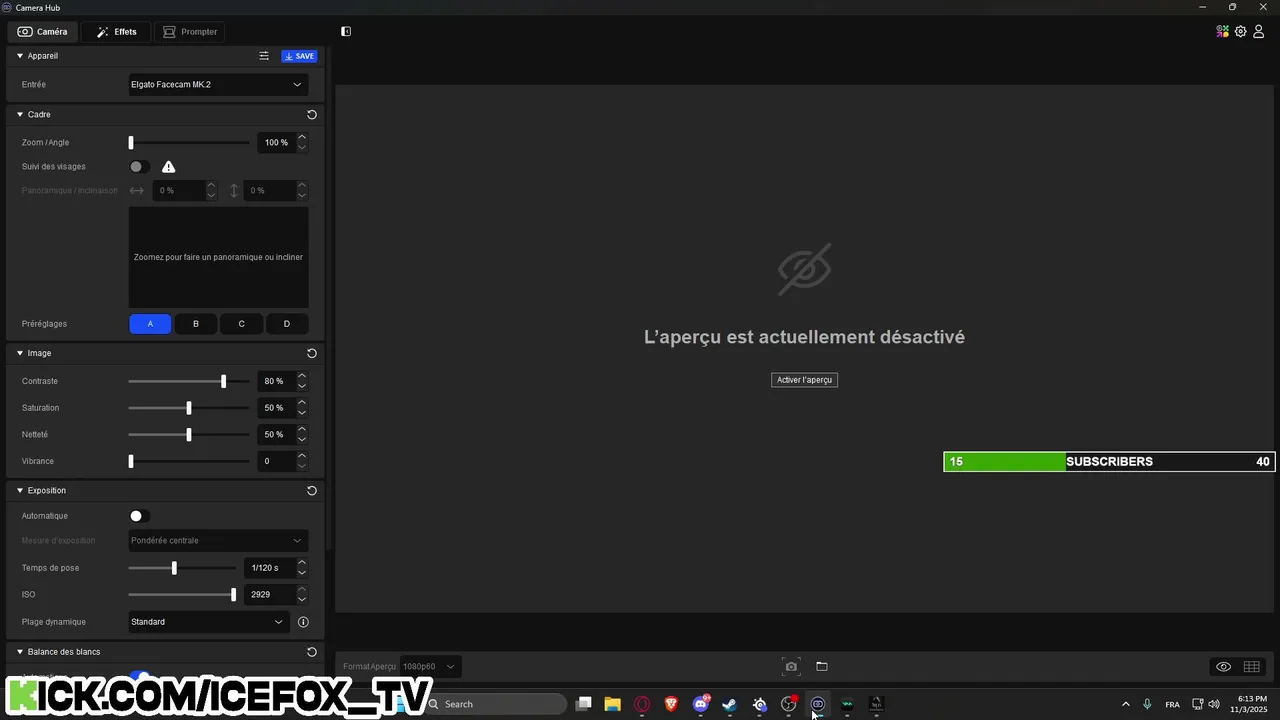This screenshot has height=720, width=1280.
Task: Open OBS Studio from the taskbar
Action: 789,704
